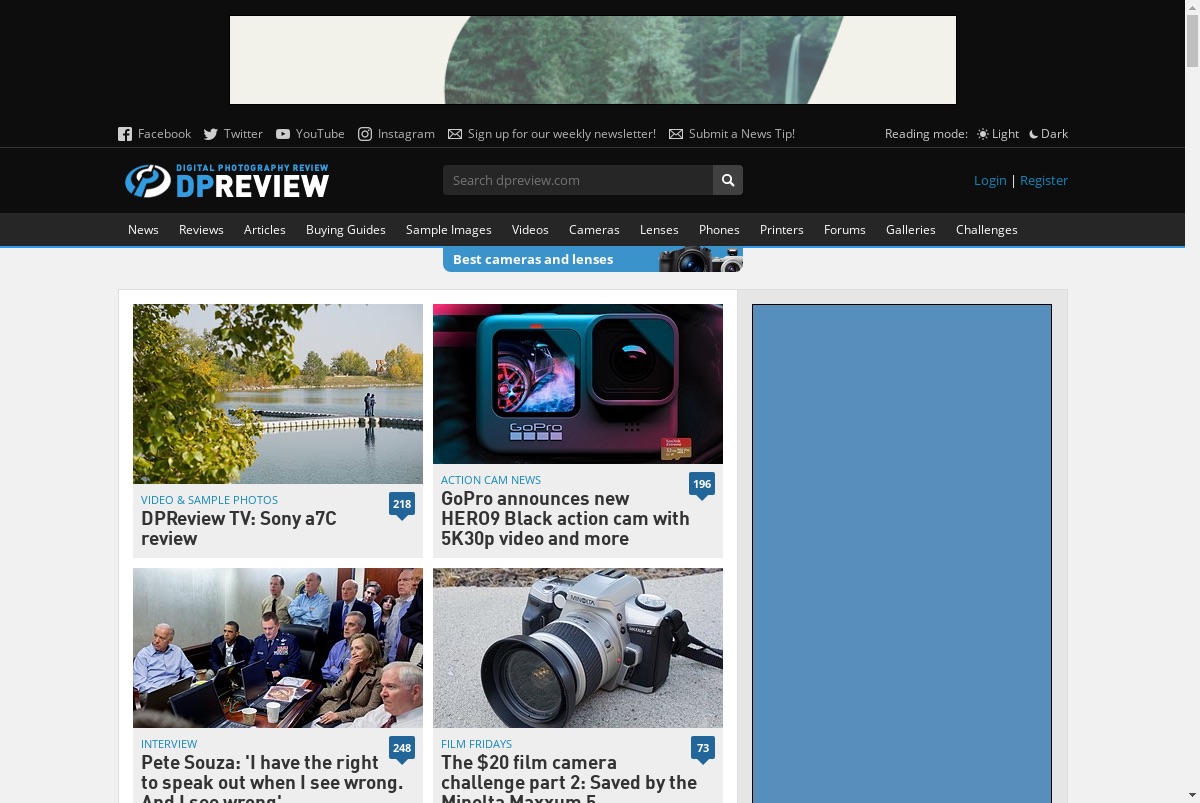Open the Buying Guides menu
This screenshot has height=803, width=1200.
pos(346,230)
